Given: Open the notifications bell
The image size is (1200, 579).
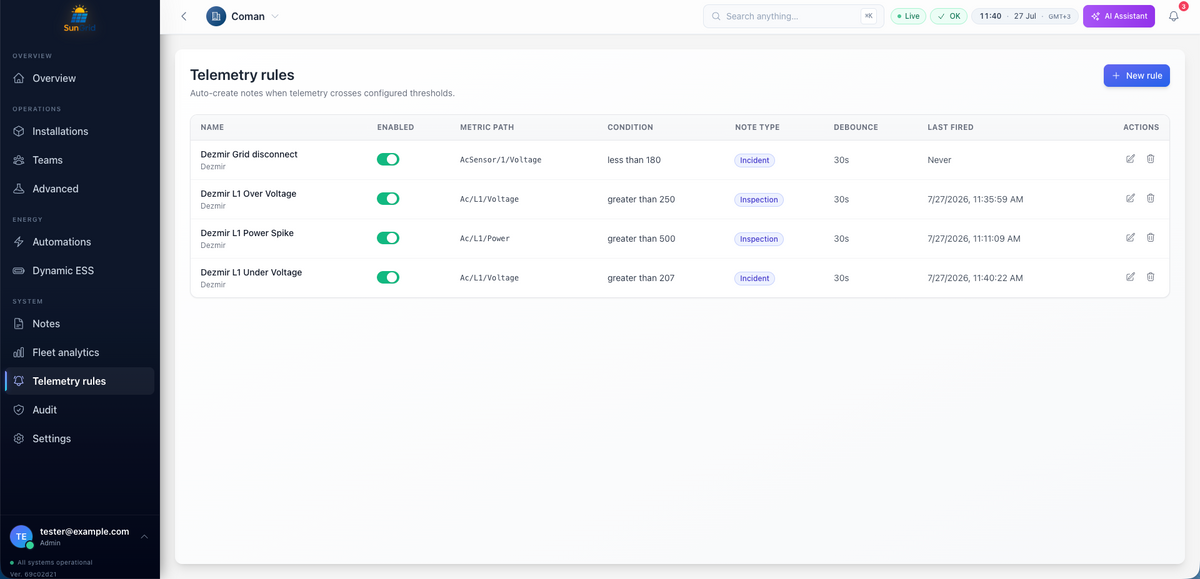Looking at the screenshot, I should pos(1174,16).
